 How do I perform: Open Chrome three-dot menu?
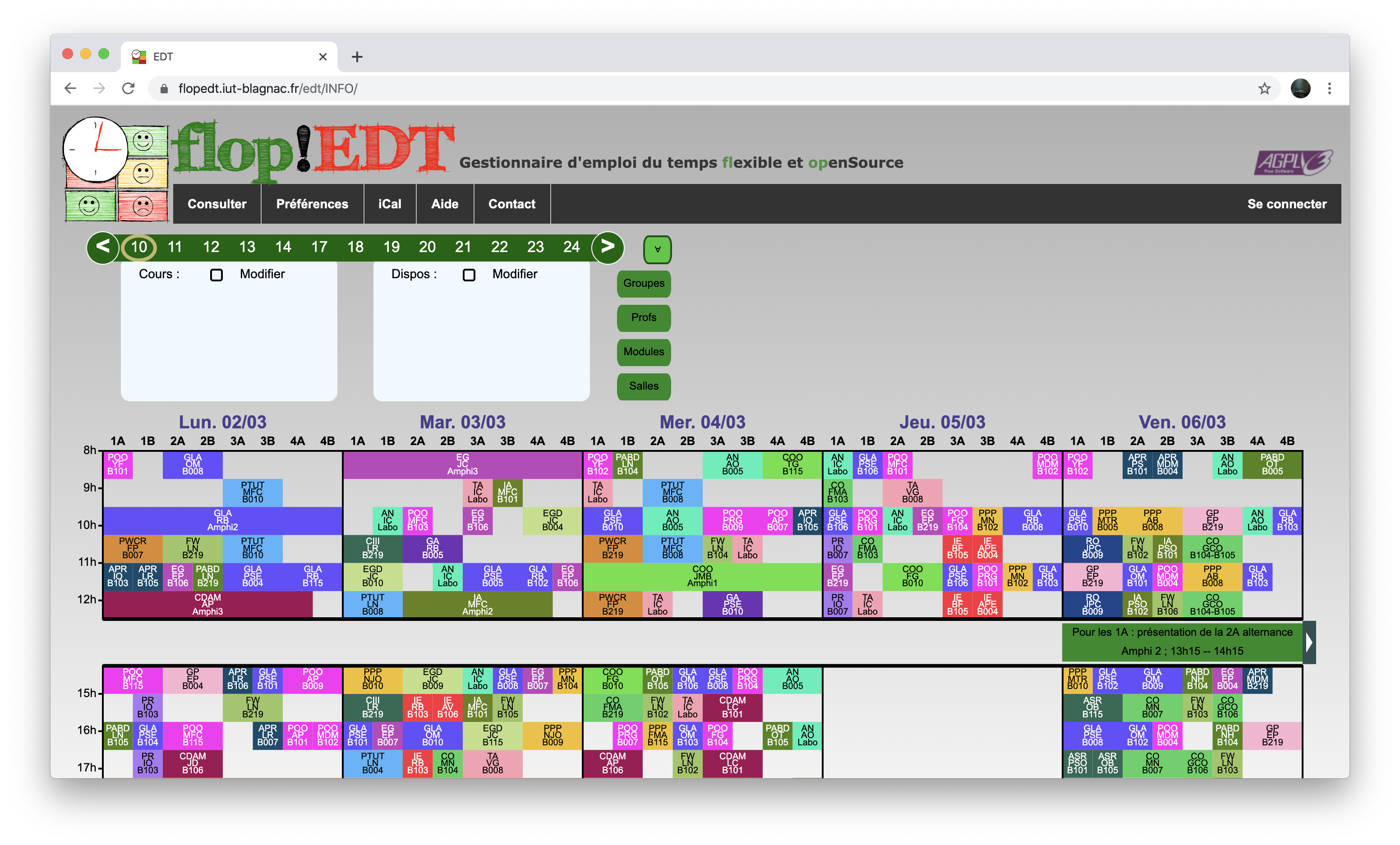(x=1330, y=88)
